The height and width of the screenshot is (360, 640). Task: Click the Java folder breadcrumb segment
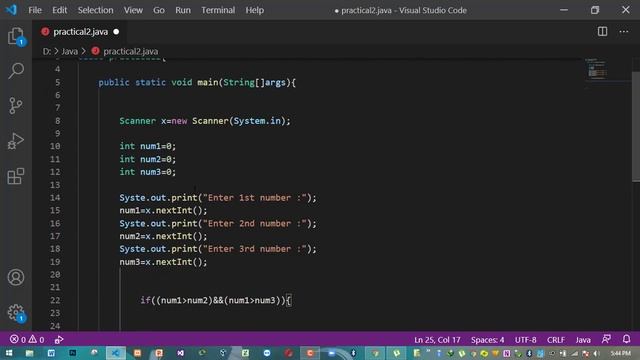[x=69, y=51]
